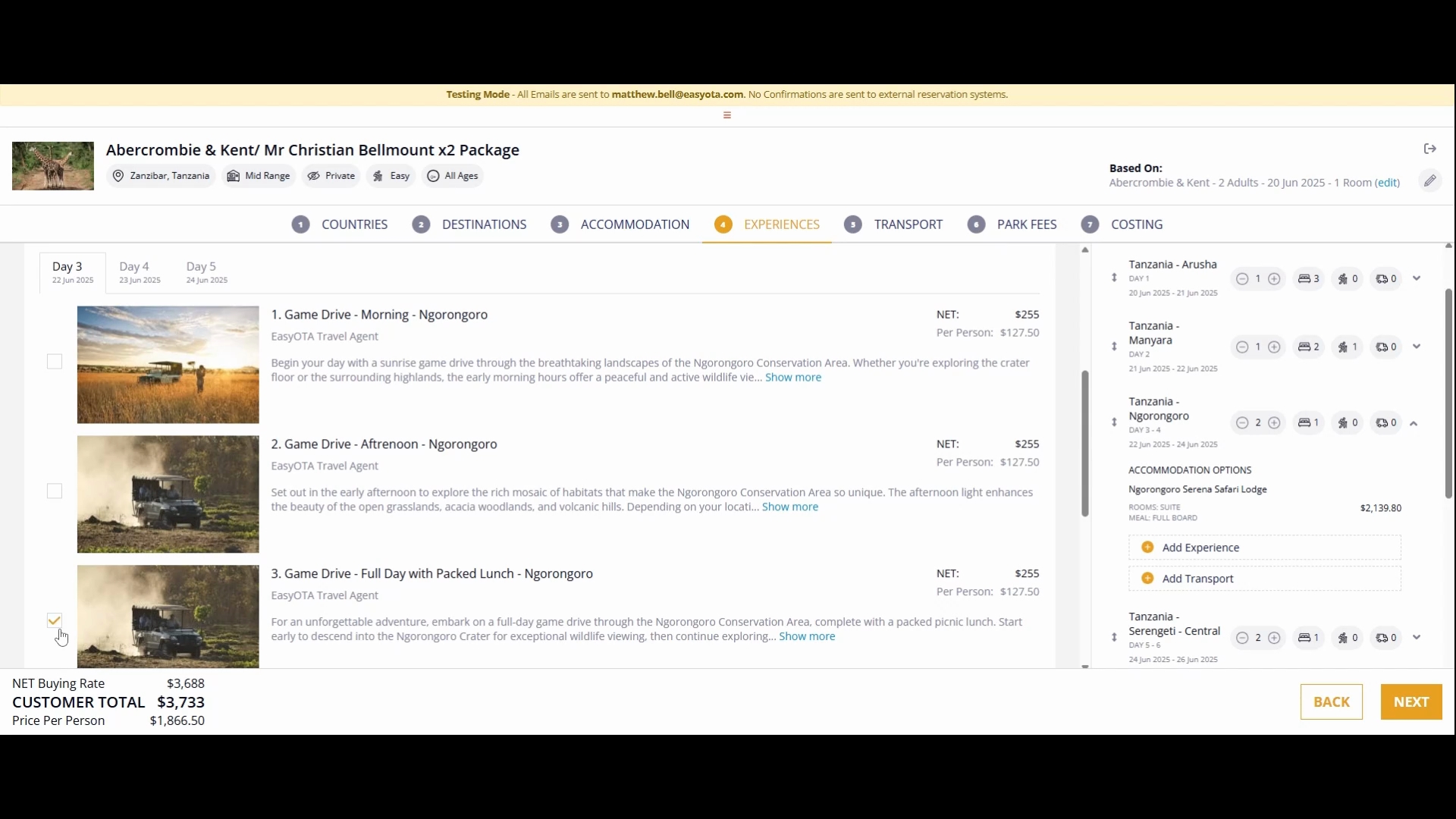Increase nights for Serengeti - Central
This screenshot has width=1456, height=819.
tap(1274, 638)
